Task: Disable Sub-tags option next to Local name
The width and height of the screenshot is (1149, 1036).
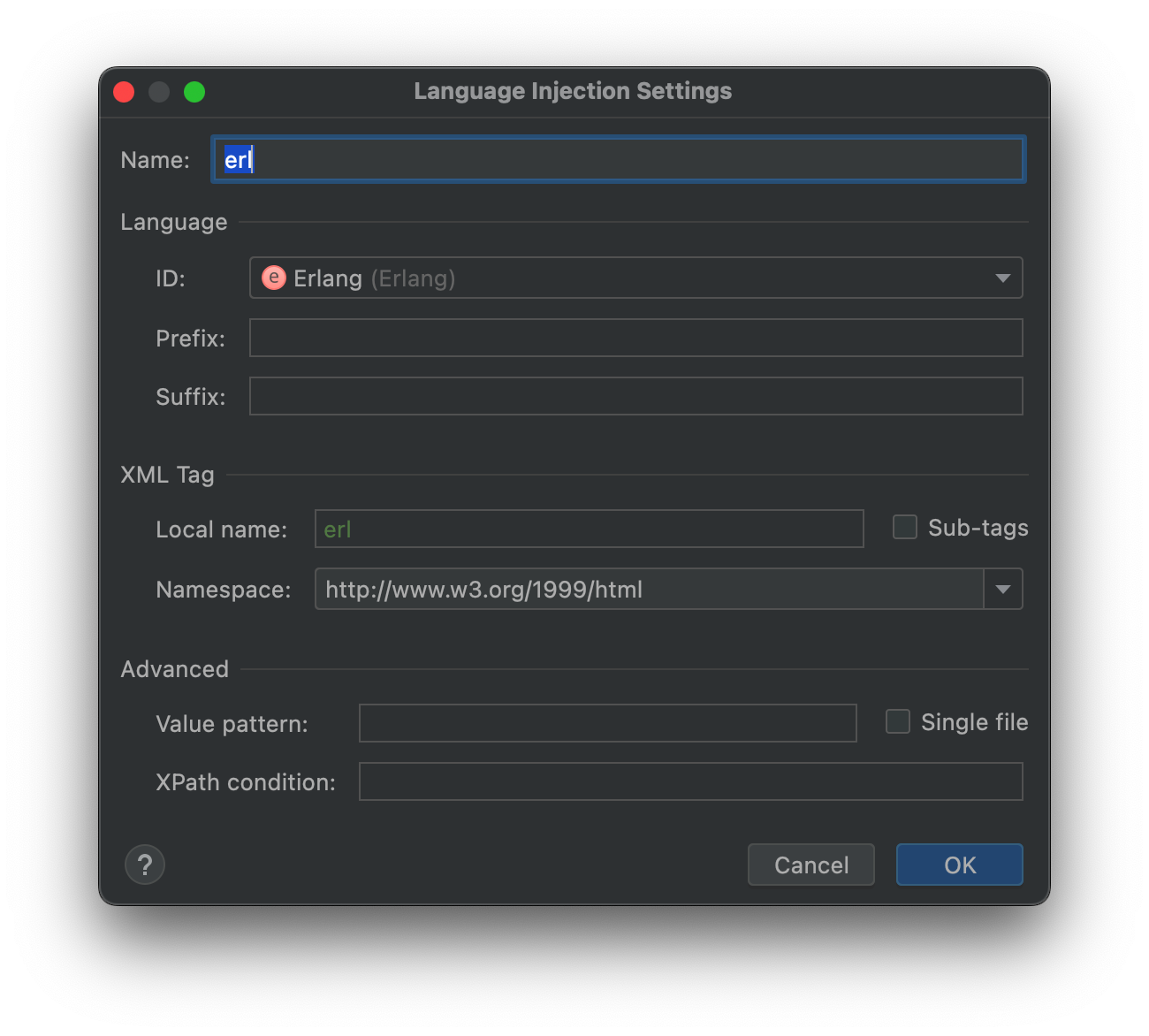Action: coord(904,527)
